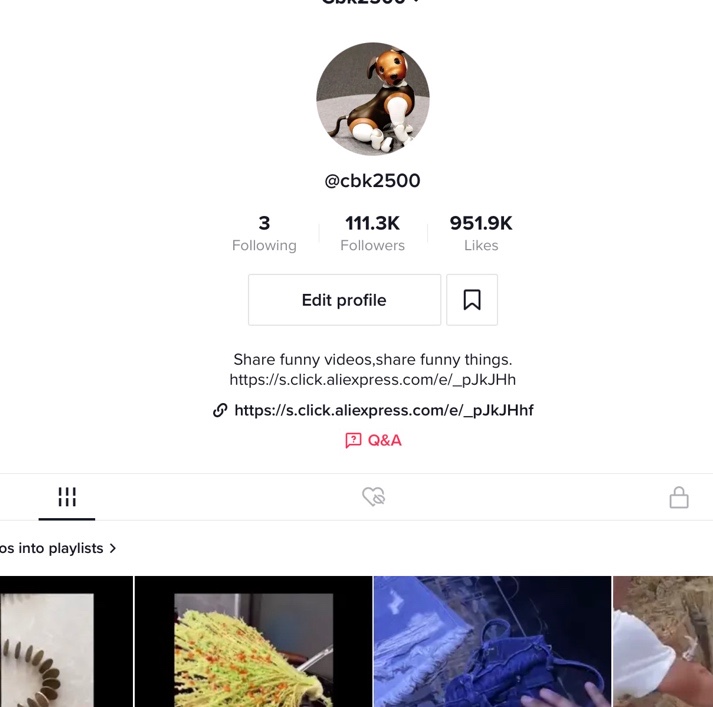Viewport: 713px width, 707px height.
Task: Open the blue denim jeans video thumbnail
Action: point(492,642)
